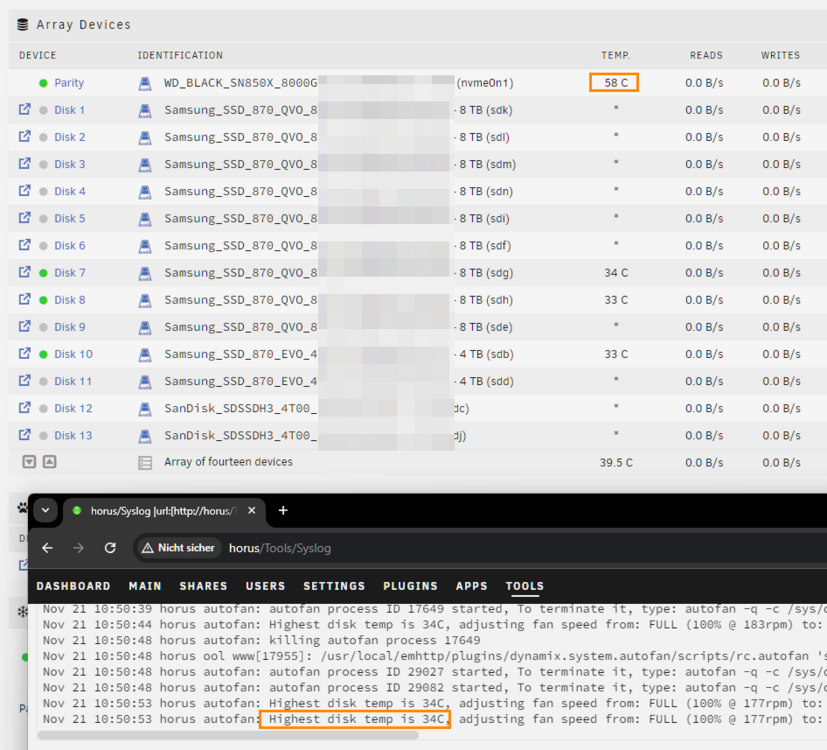827x750 pixels.
Task: Click the drive icon in Disk 13 row
Action: point(145,436)
